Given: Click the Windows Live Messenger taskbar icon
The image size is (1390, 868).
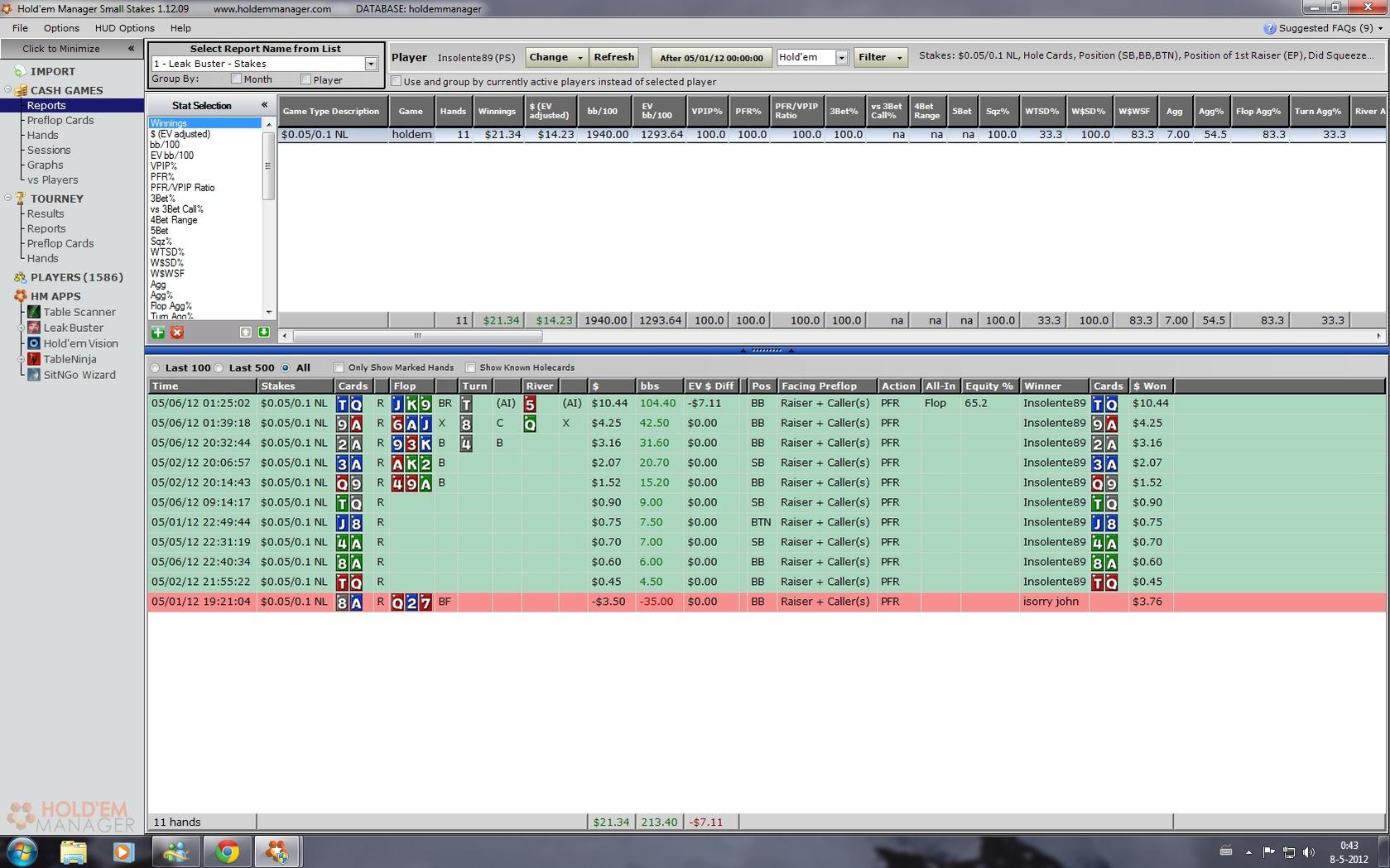Looking at the screenshot, I should (x=175, y=851).
